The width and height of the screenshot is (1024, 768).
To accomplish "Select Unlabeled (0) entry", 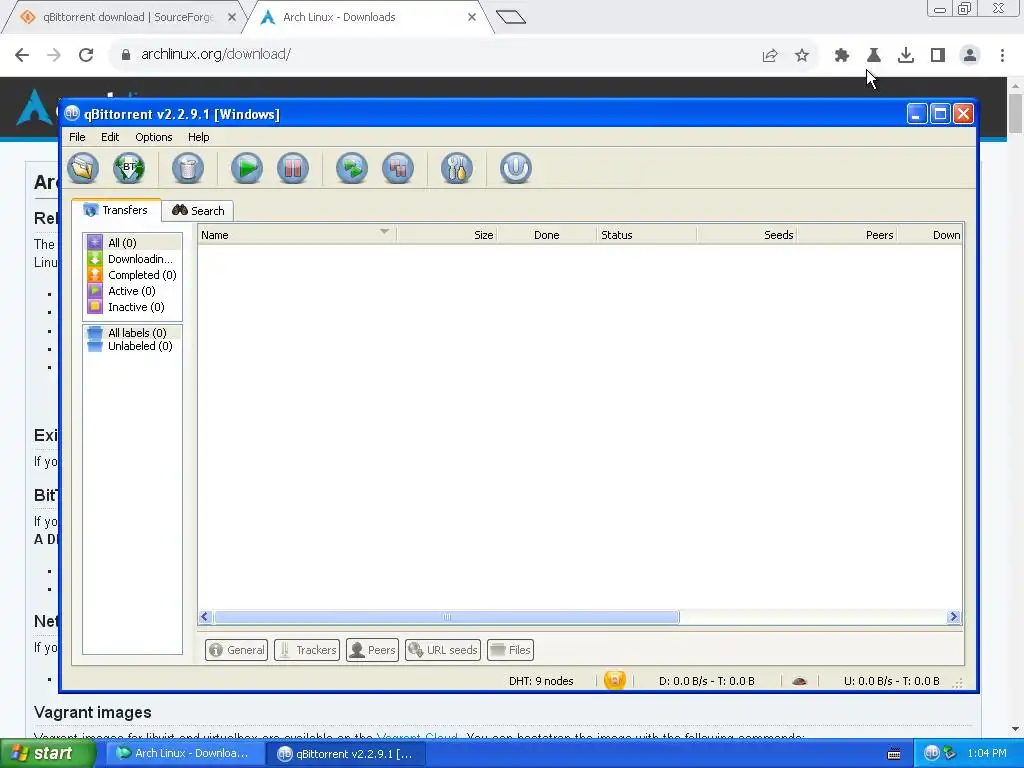I will point(133,346).
